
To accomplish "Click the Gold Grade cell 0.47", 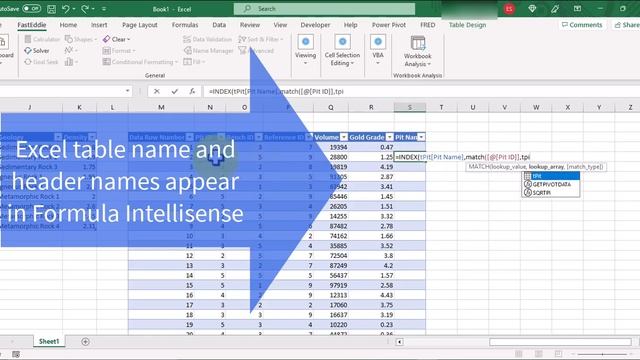I will pyautogui.click(x=371, y=147).
